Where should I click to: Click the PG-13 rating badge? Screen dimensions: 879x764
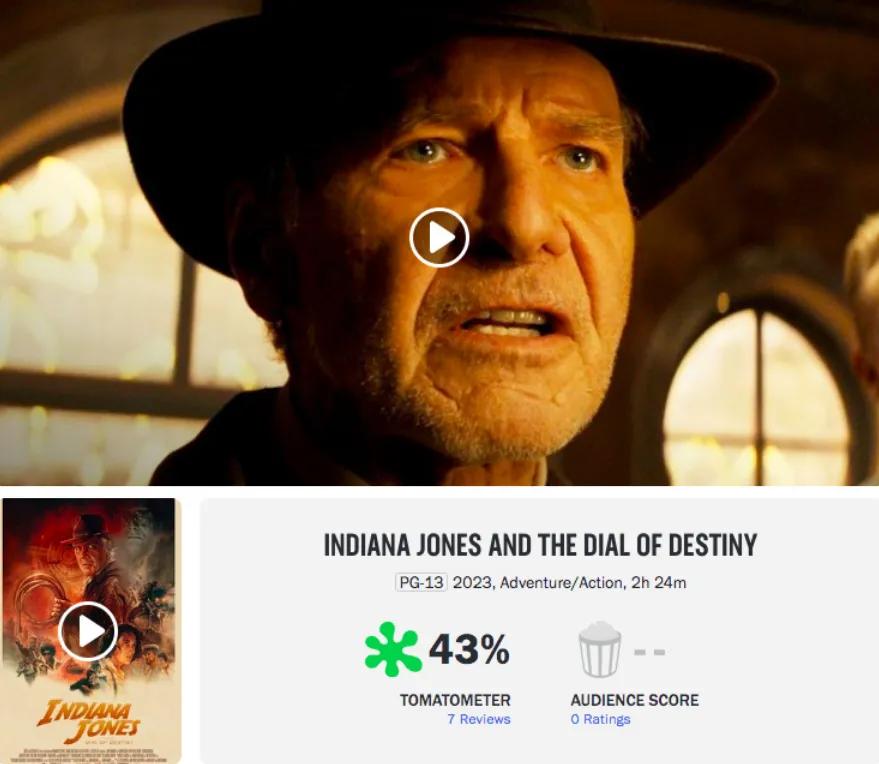[x=421, y=583]
